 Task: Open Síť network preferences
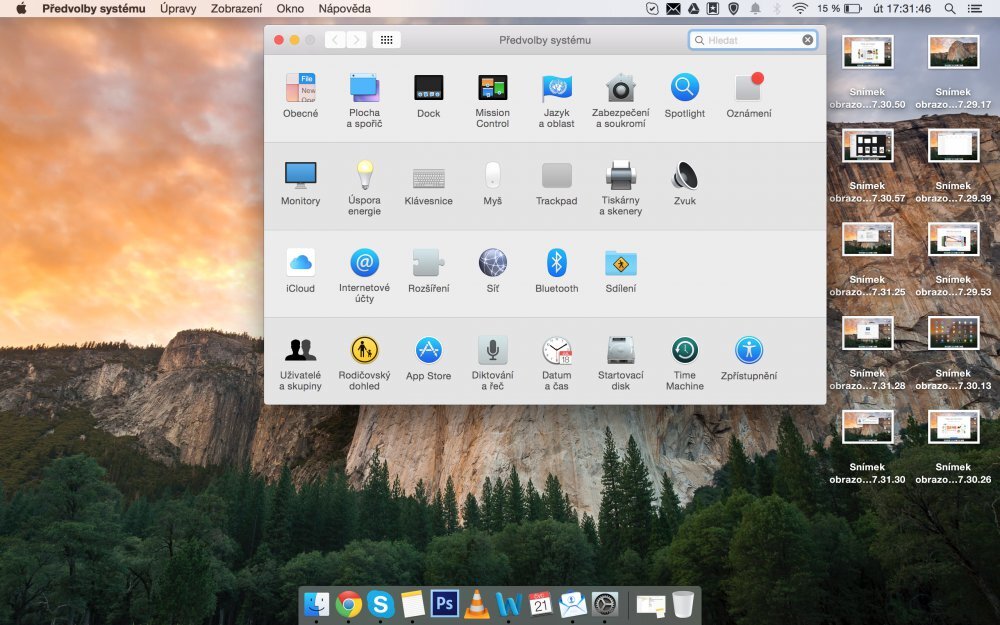(x=492, y=262)
